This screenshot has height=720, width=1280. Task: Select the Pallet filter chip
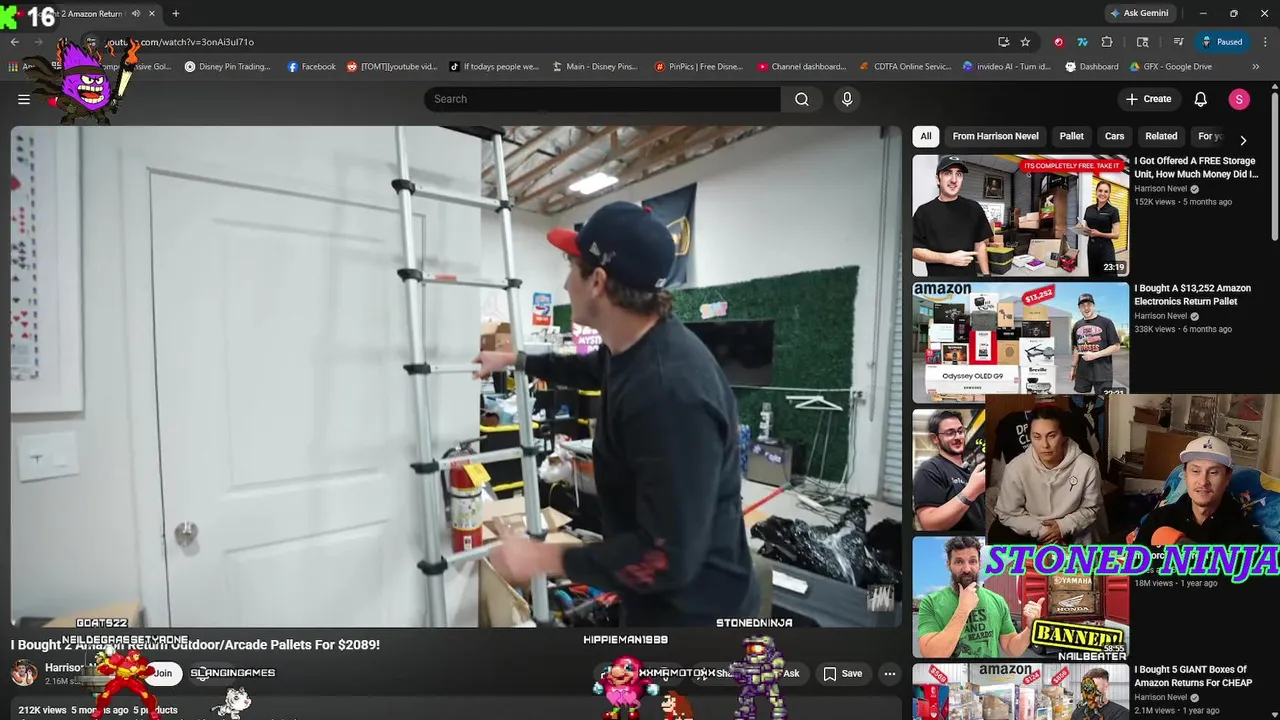1072,136
